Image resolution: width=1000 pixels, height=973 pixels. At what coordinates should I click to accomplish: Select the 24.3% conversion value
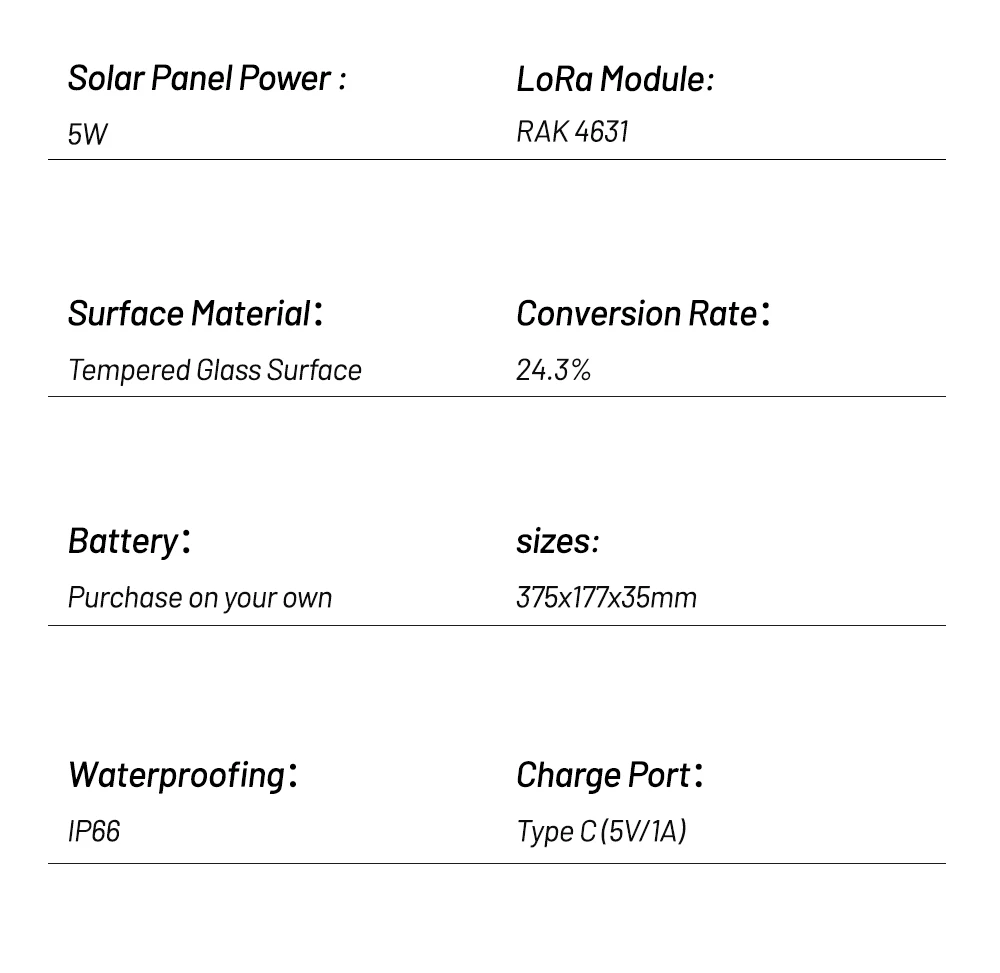click(x=553, y=370)
